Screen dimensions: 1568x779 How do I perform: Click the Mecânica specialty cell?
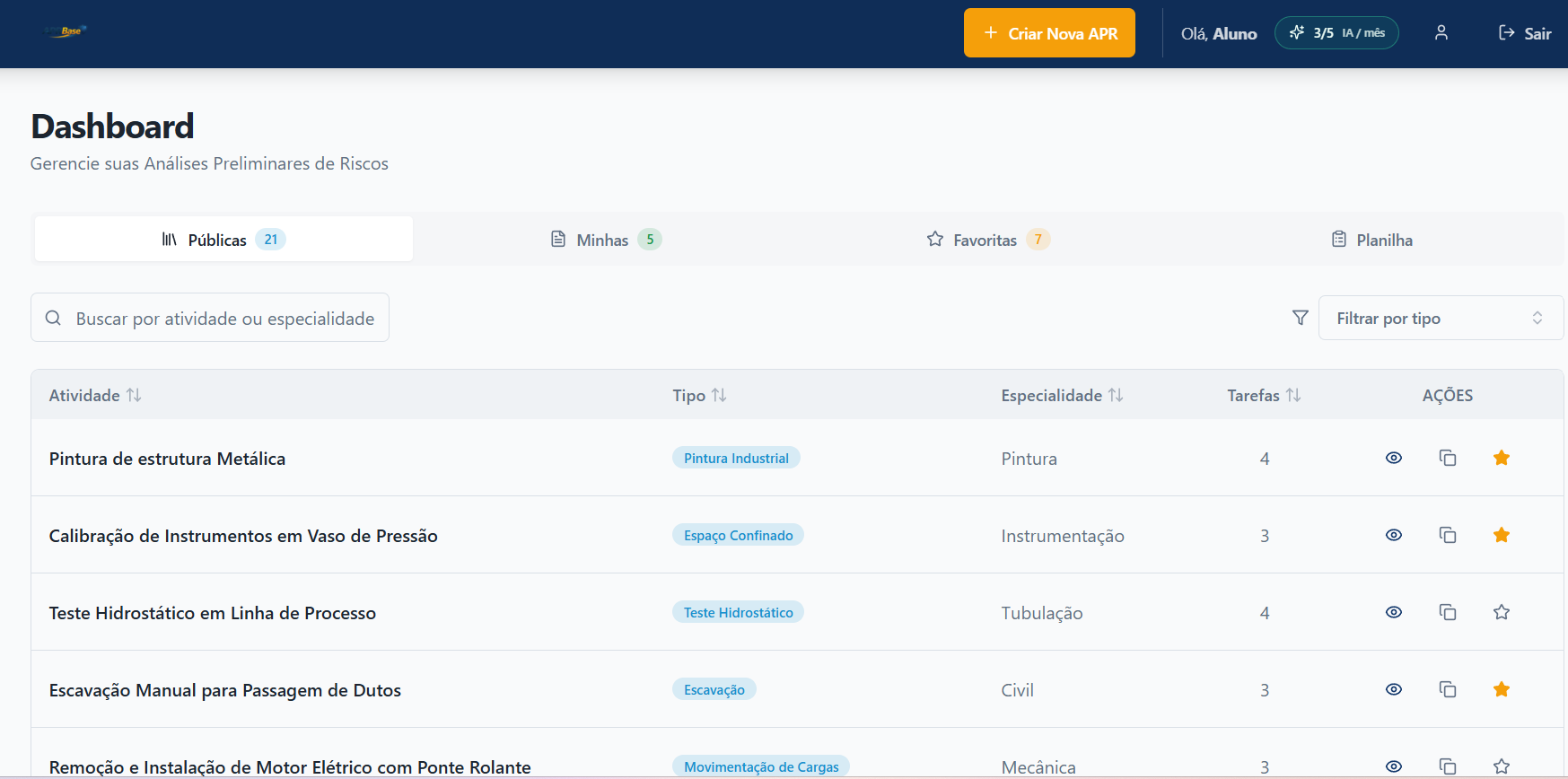[x=1038, y=767]
